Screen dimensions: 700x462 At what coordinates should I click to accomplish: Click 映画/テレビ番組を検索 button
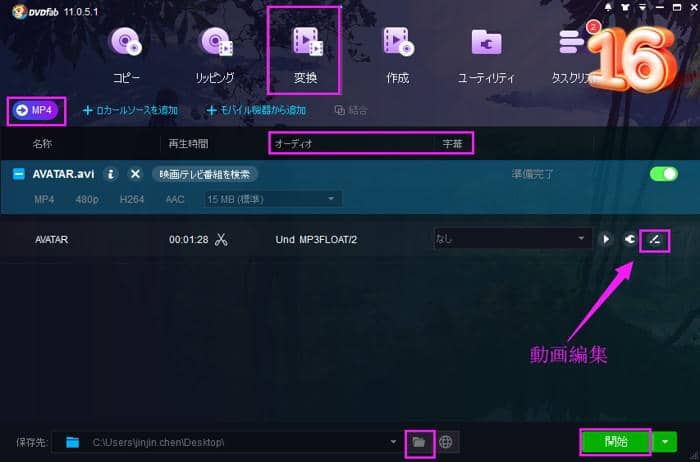pos(204,174)
